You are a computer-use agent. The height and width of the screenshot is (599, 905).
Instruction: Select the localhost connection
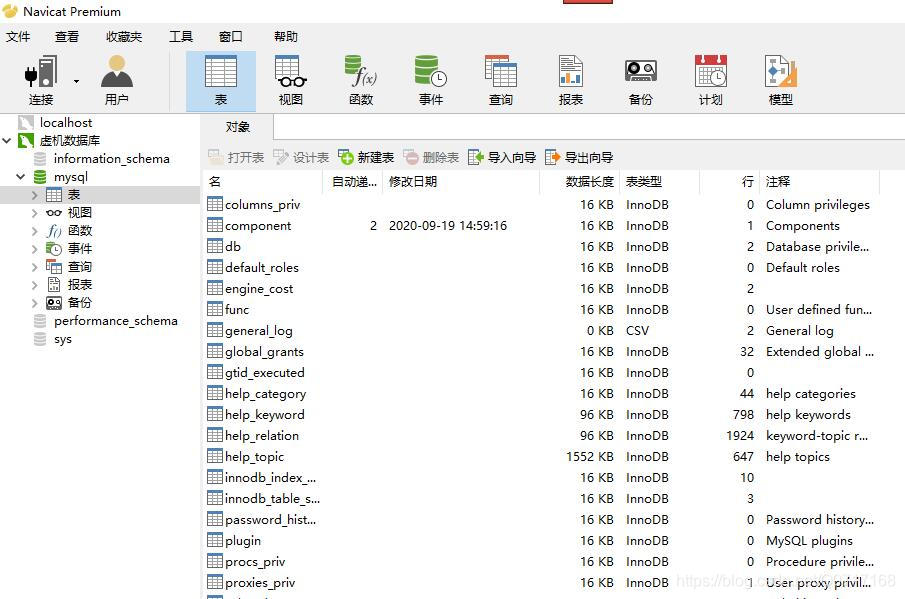(66, 122)
